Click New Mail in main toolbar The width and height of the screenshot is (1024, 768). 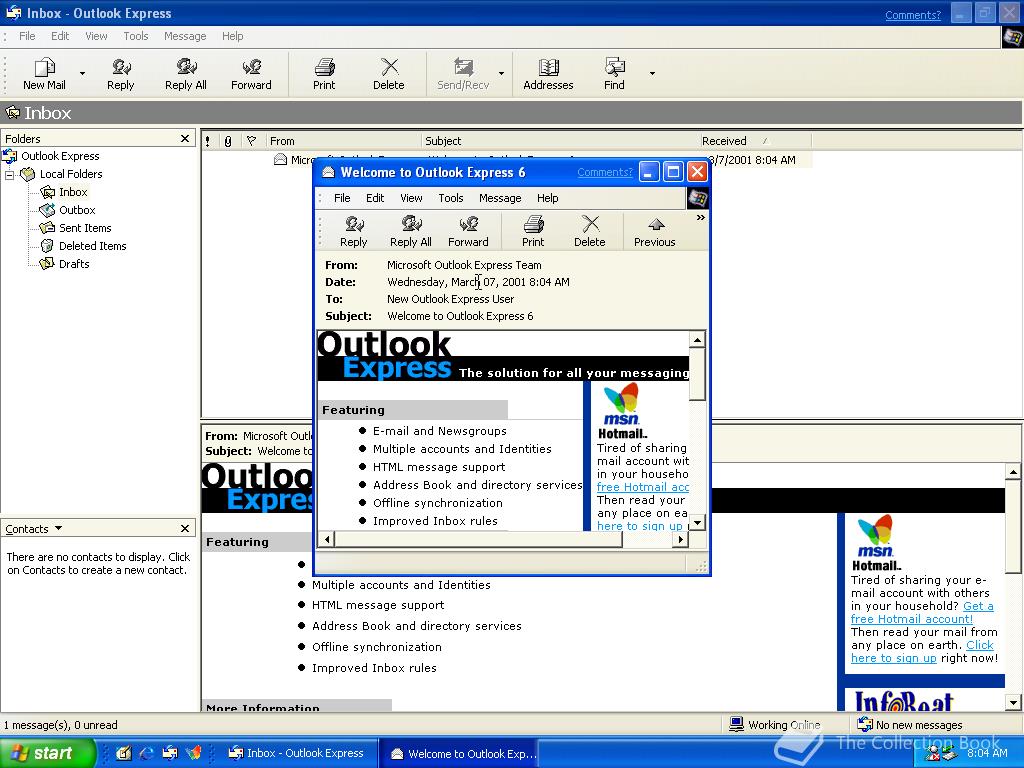point(44,74)
